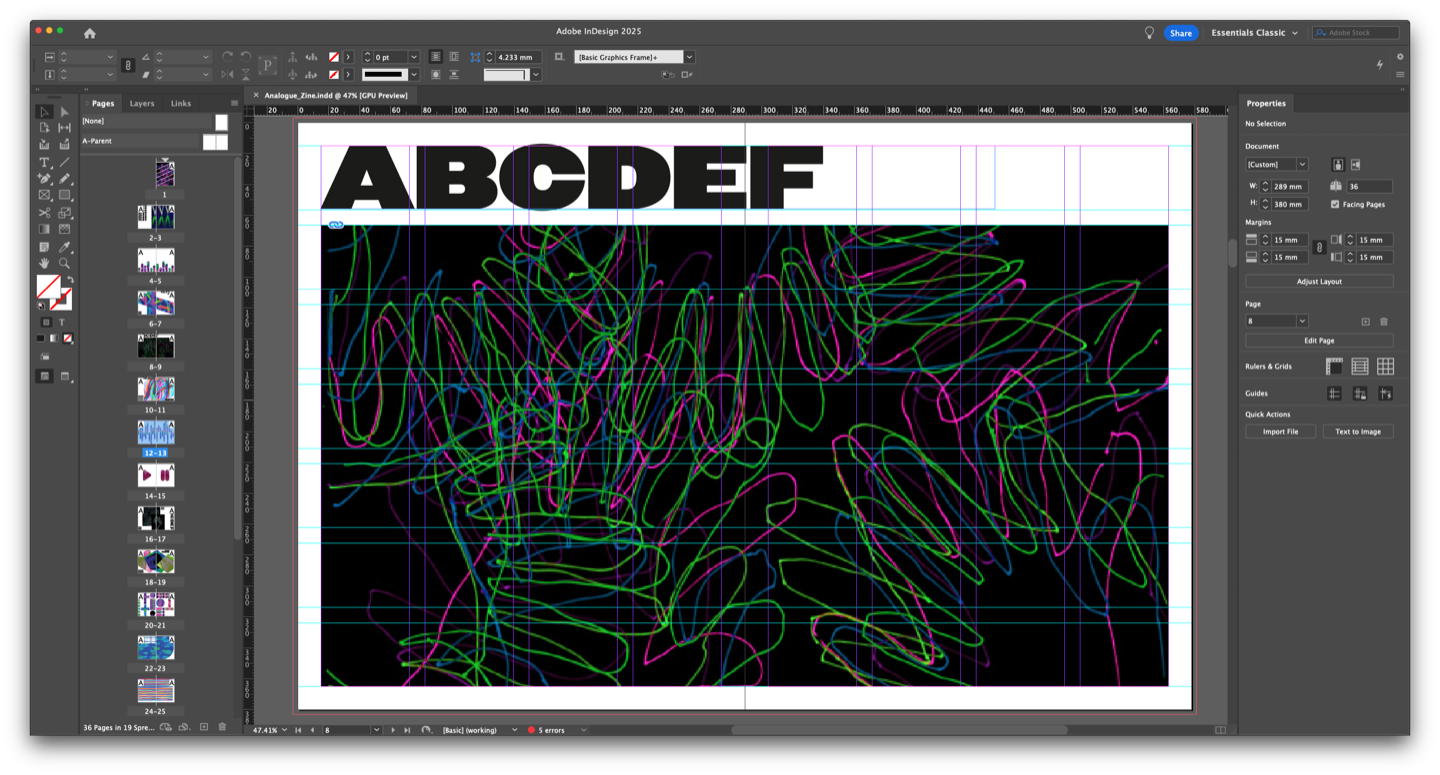
Task: Open the Essentials Classic workspace dropdown
Action: point(1254,33)
